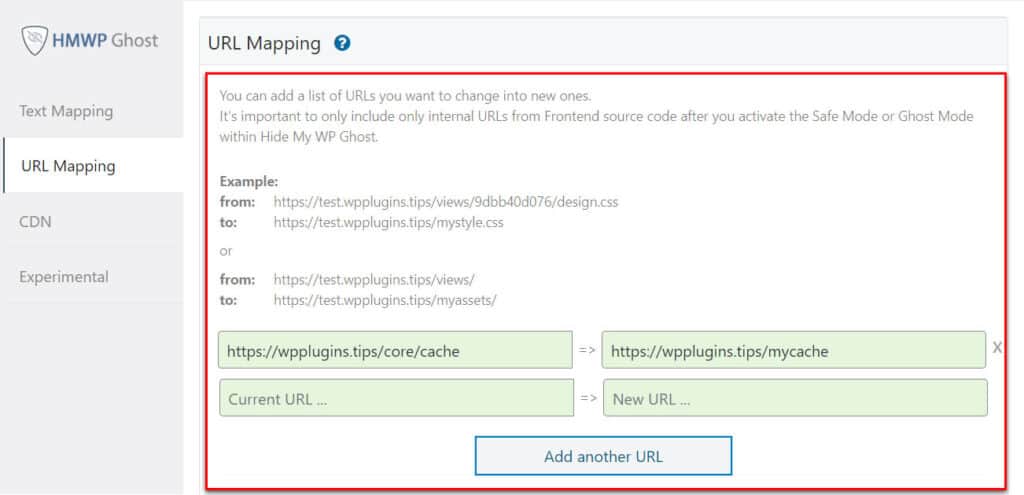This screenshot has width=1024, height=495.
Task: Go to the Experimental tab
Action: (64, 276)
